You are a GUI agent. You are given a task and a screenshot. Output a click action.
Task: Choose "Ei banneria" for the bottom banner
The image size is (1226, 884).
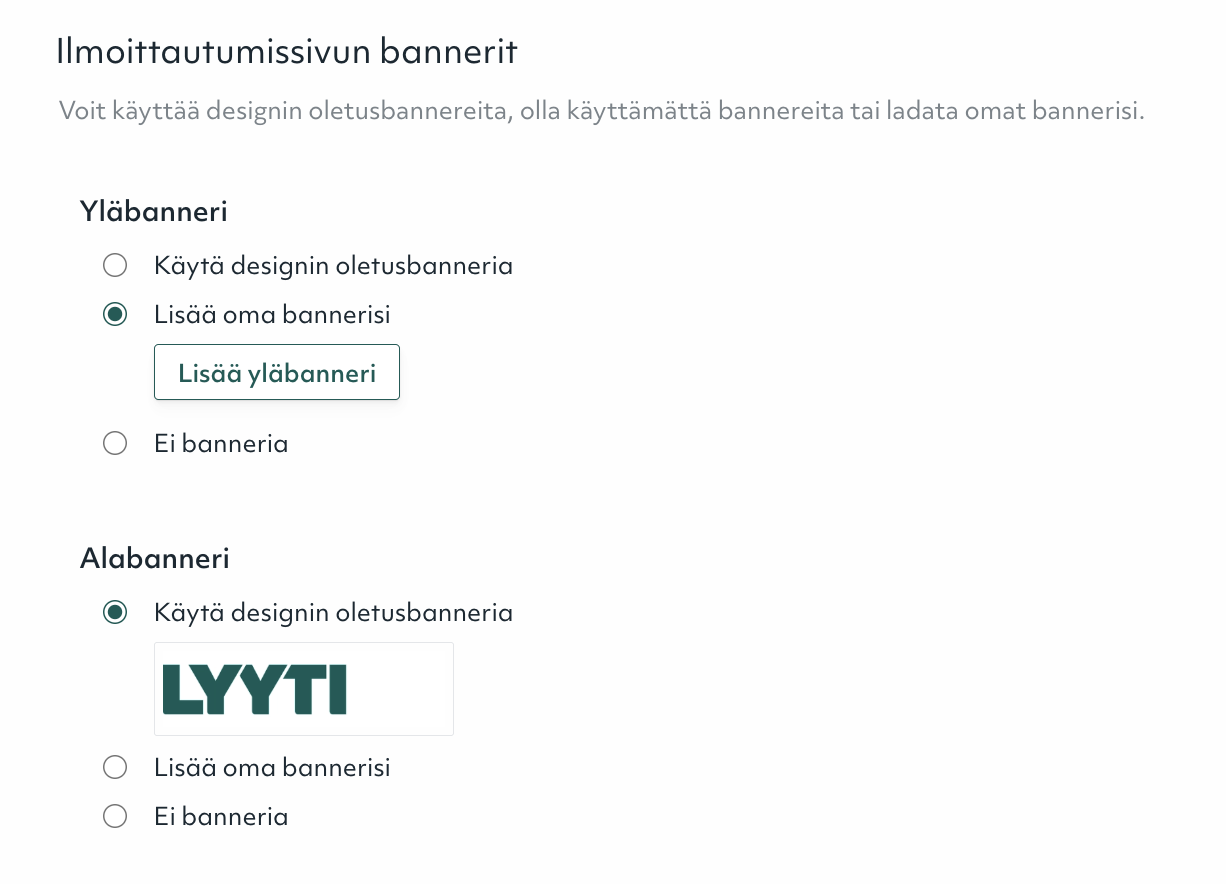point(115,816)
